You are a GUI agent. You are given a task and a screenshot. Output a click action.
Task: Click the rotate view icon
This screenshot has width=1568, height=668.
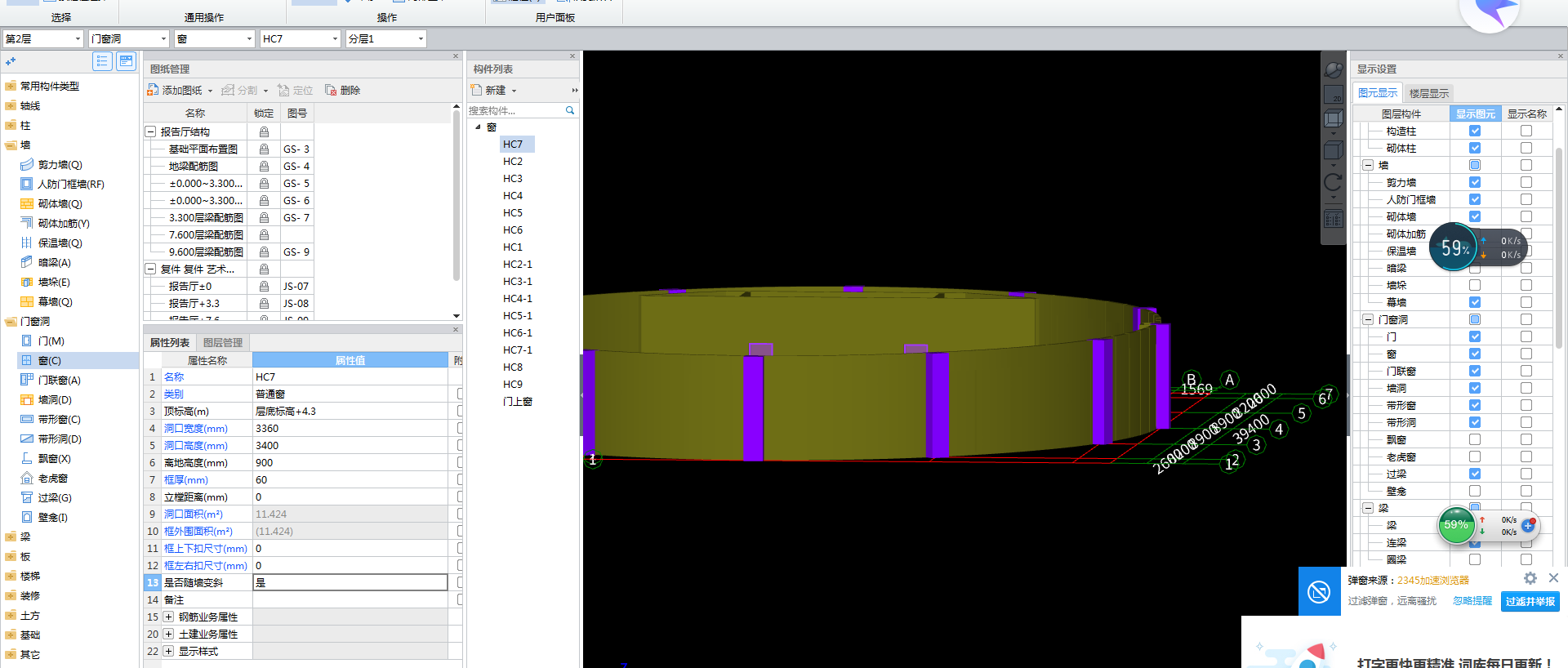pos(1333,182)
